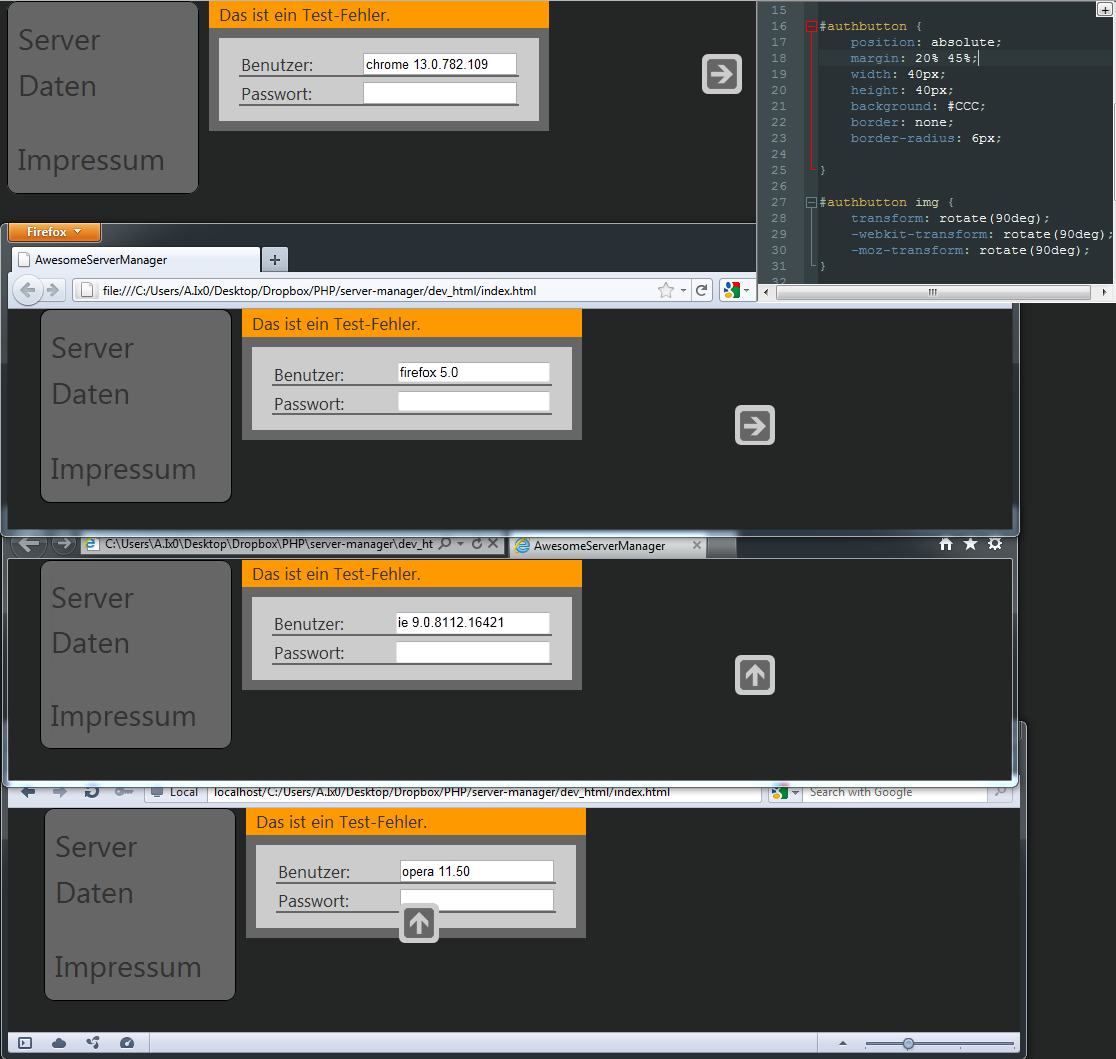The width and height of the screenshot is (1116, 1059).
Task: Open the orange Firefox menu button
Action: (x=54, y=232)
